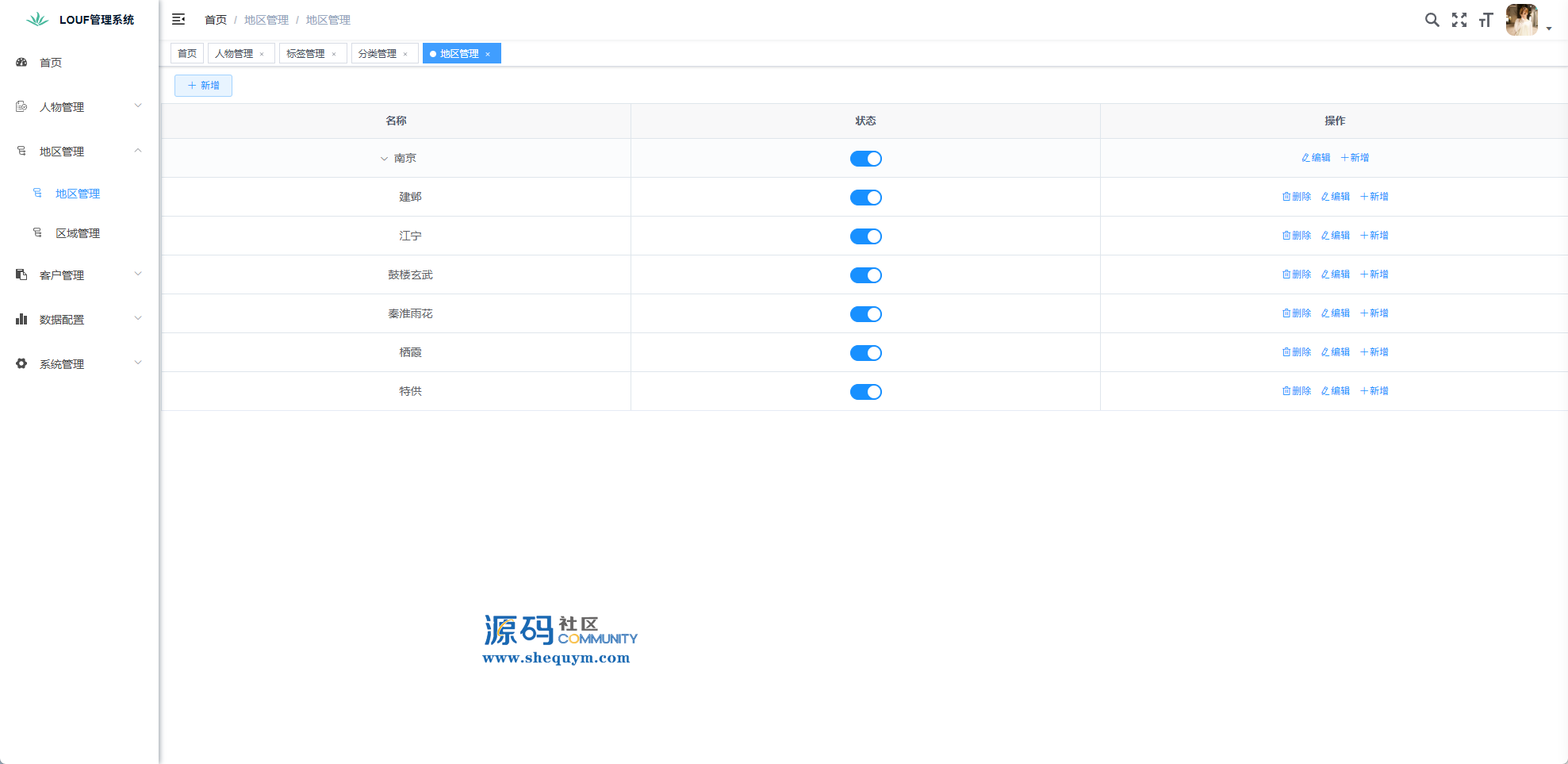Toggle the status switch for 特供
This screenshot has height=764, width=1568.
pos(865,392)
